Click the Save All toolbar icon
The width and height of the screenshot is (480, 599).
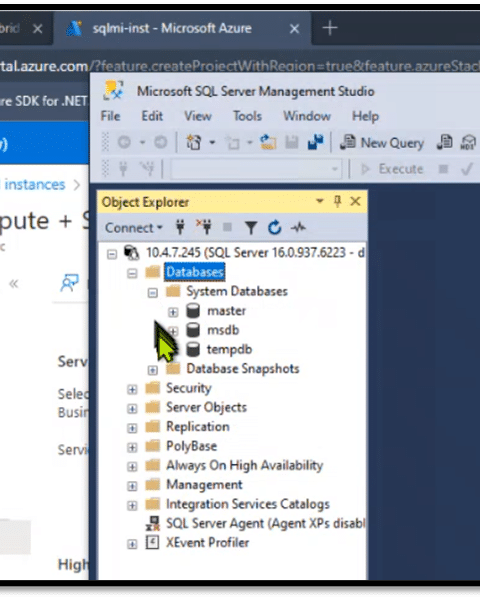(x=316, y=142)
